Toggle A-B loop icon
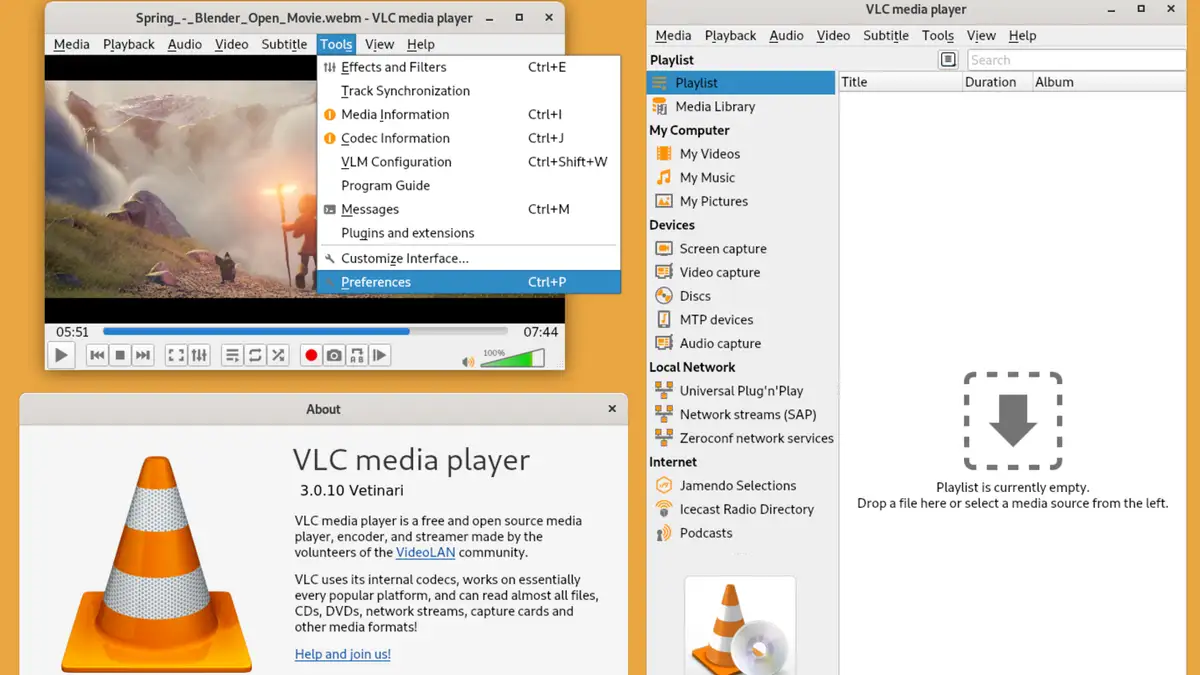 click(357, 355)
